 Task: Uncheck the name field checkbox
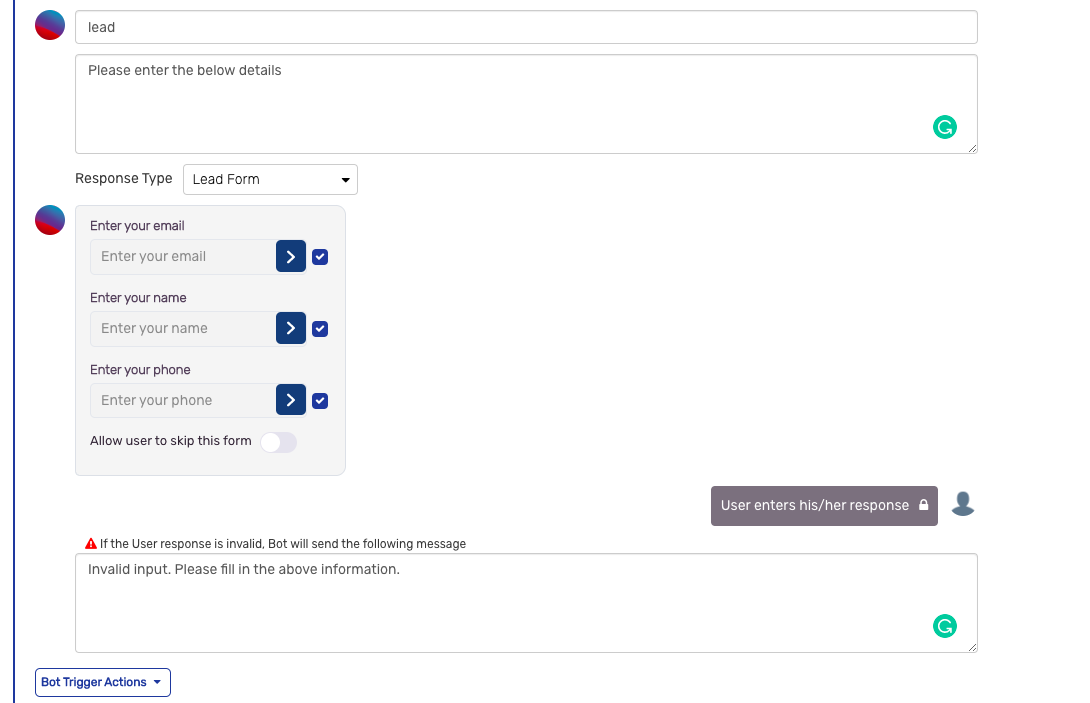pyautogui.click(x=320, y=329)
